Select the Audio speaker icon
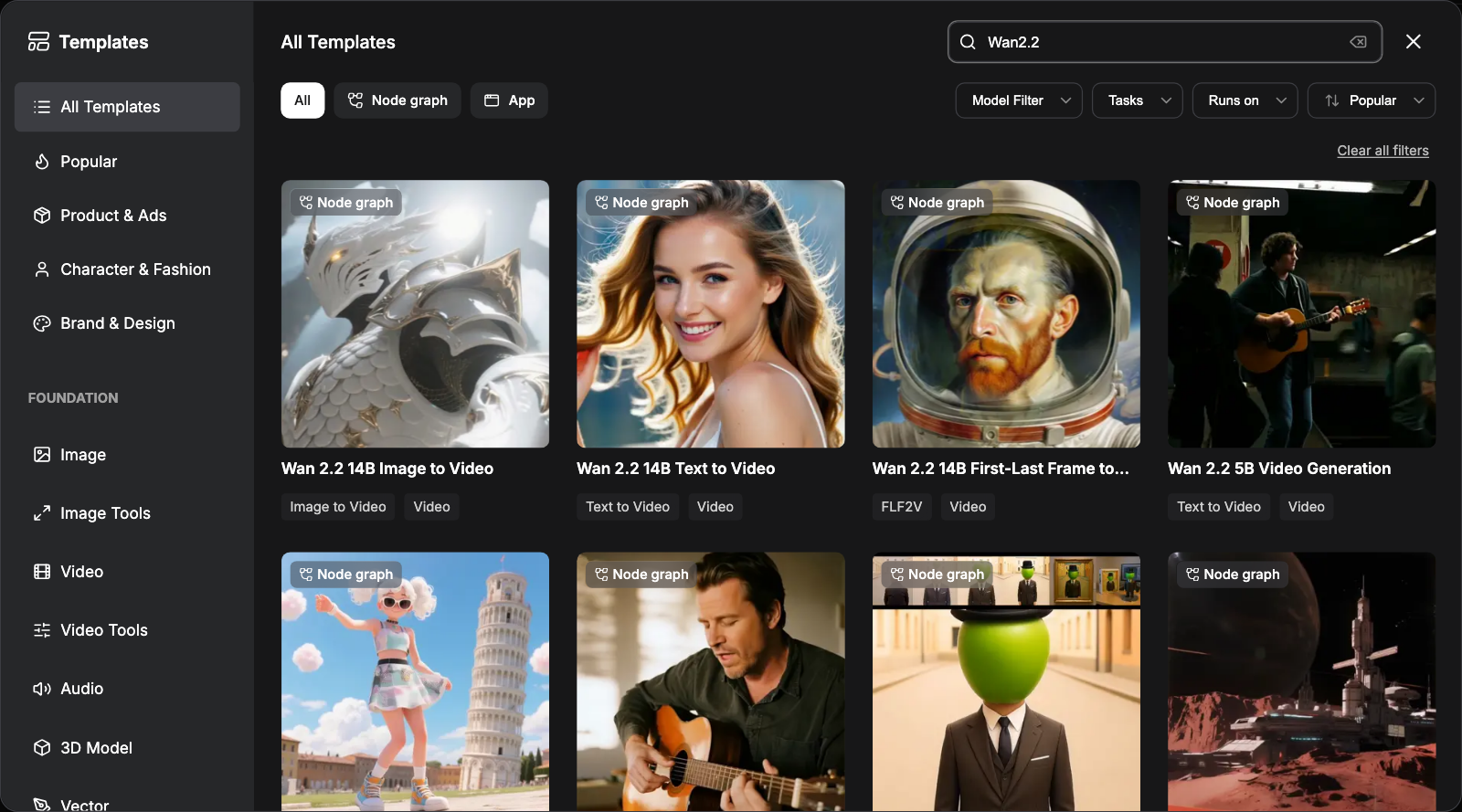1462x812 pixels. (41, 689)
